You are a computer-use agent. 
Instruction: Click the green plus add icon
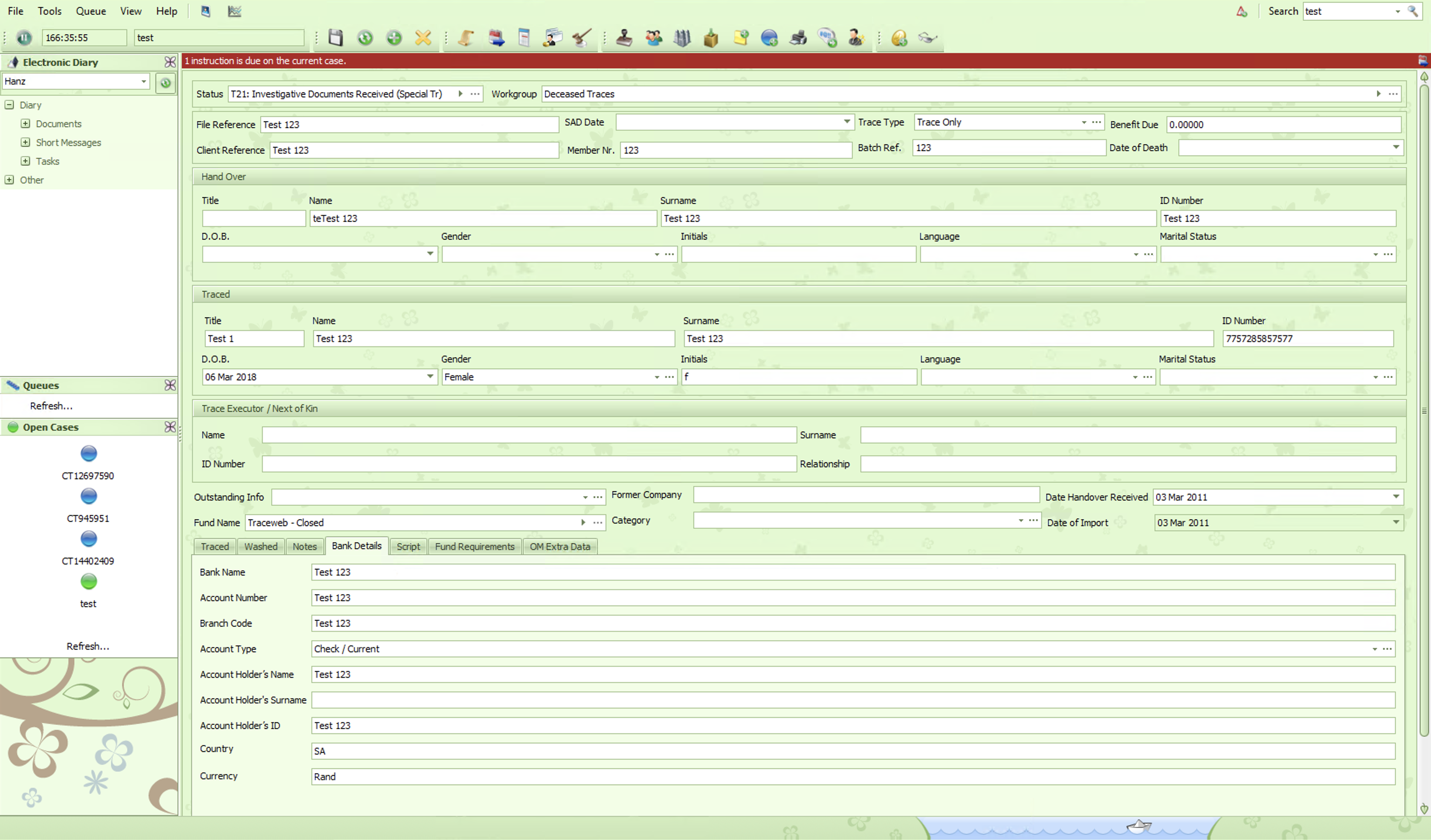tap(394, 38)
